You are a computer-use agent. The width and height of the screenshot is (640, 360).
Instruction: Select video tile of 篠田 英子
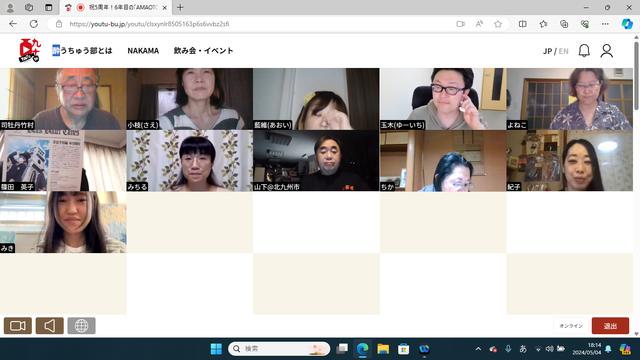click(63, 160)
